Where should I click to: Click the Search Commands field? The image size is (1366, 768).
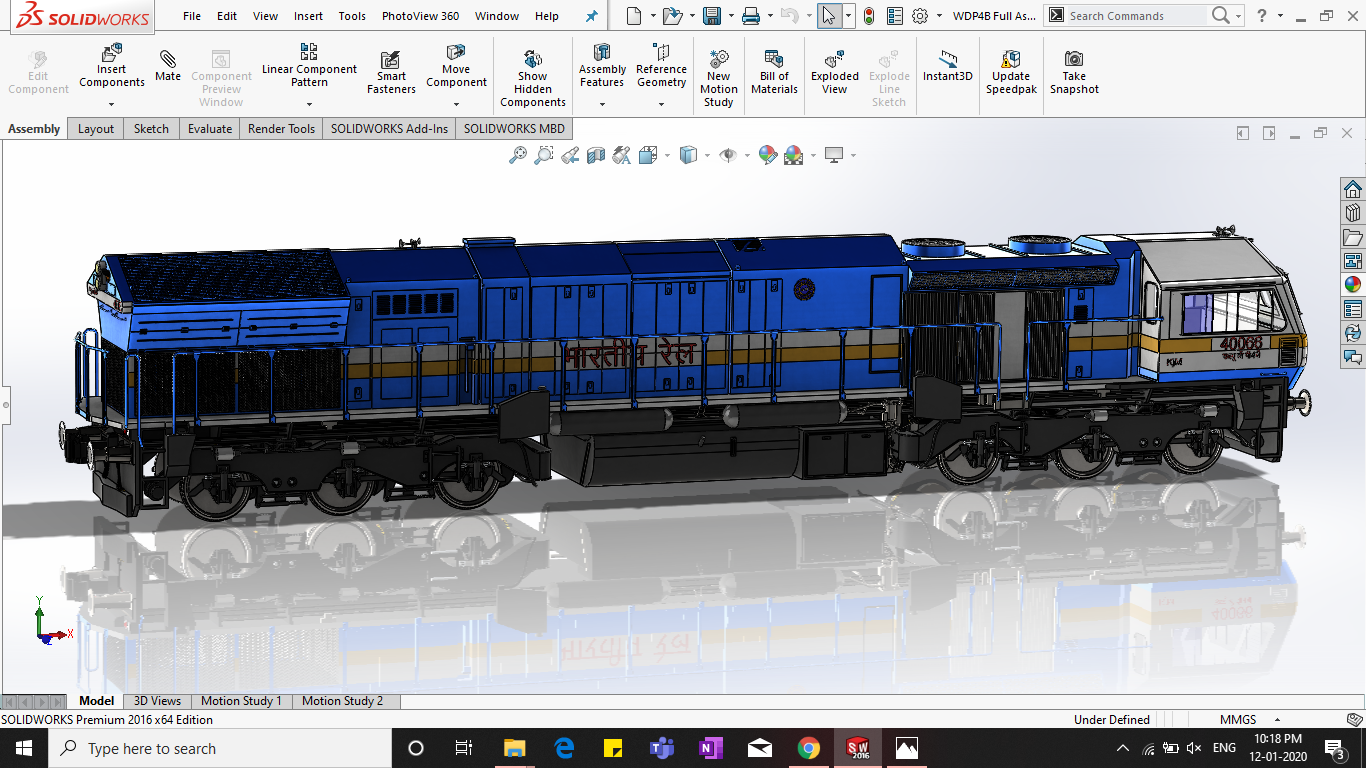point(1137,16)
